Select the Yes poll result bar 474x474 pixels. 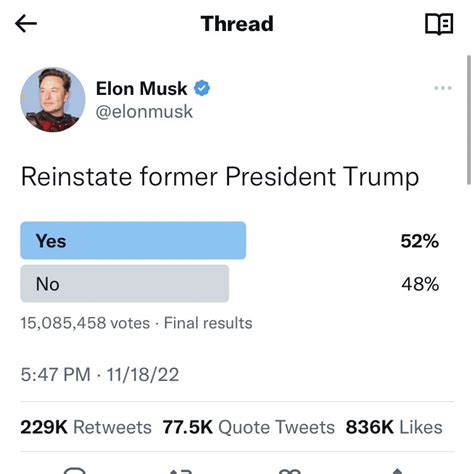[133, 240]
